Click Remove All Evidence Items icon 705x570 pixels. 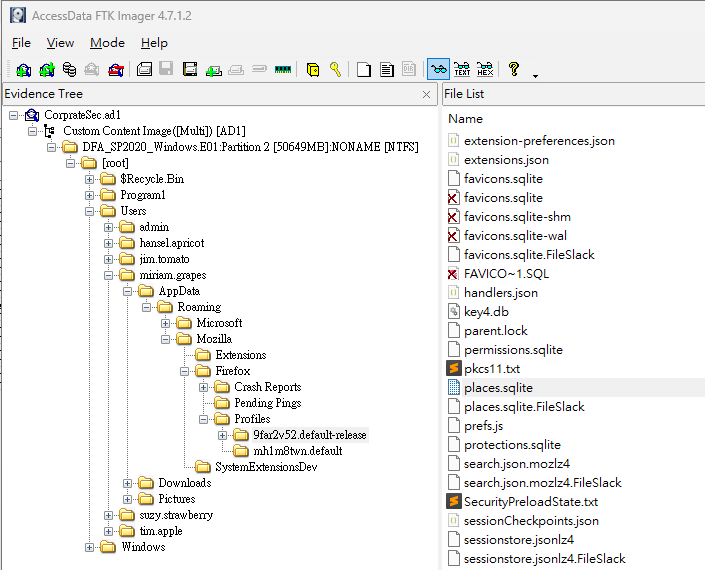[116, 70]
